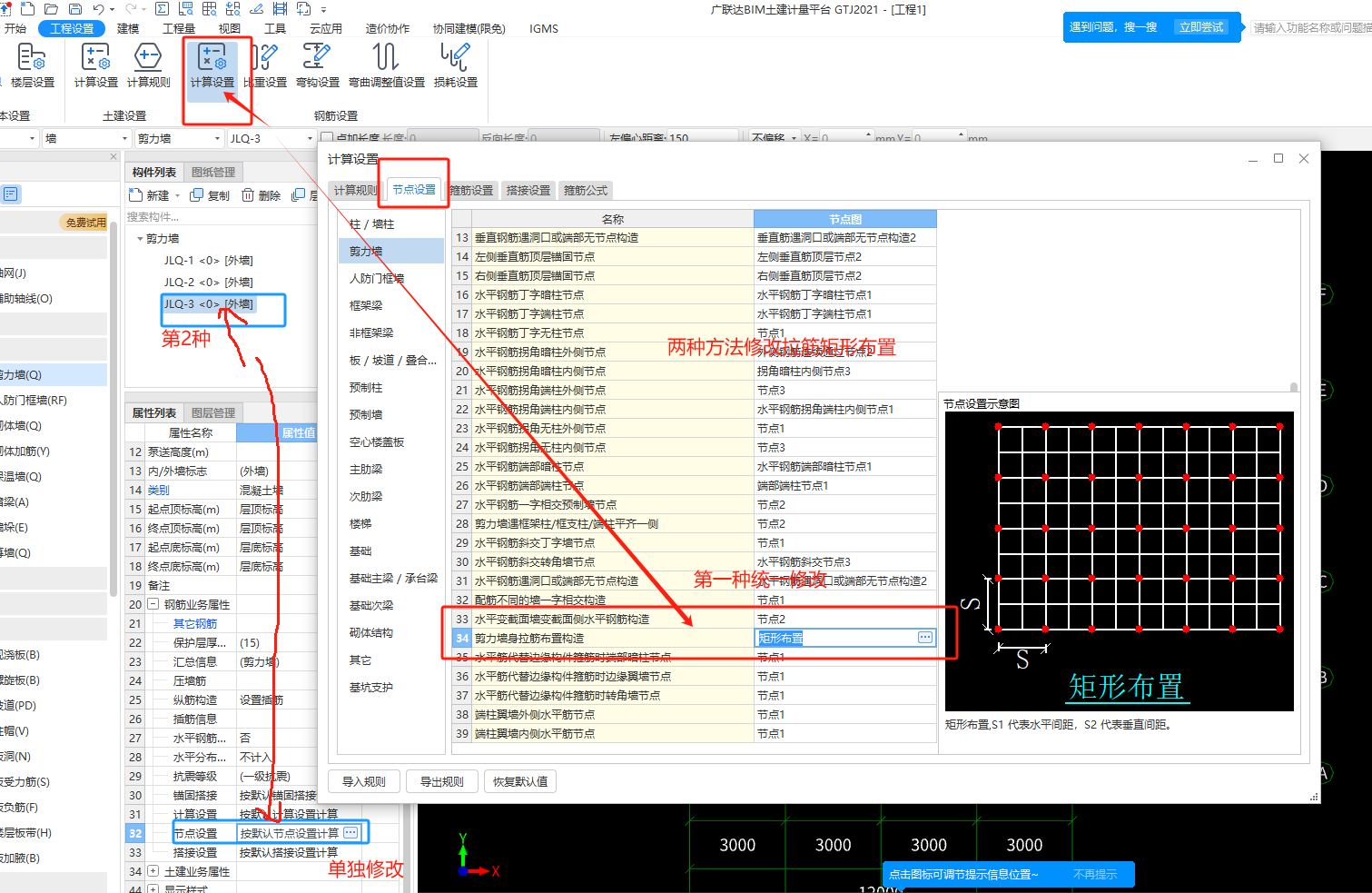
Task: Click 删除 delete component button
Action: pos(261,195)
